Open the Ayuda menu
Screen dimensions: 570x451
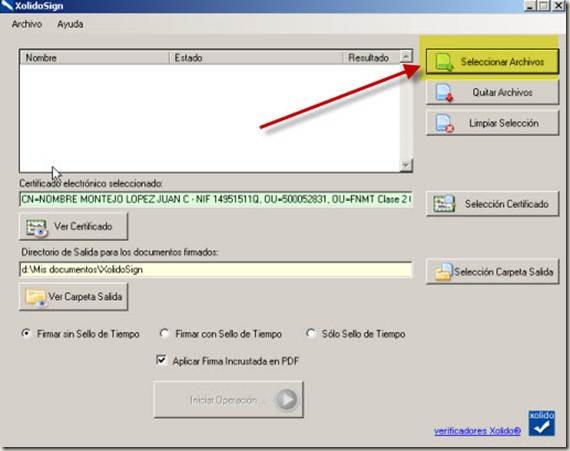click(70, 24)
